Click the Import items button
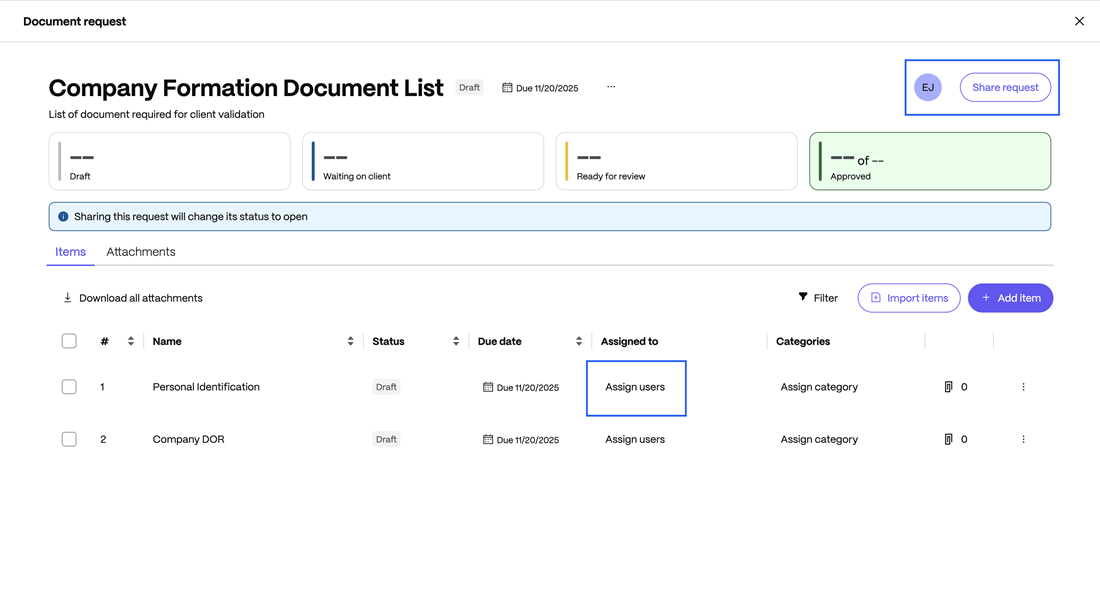This screenshot has height=596, width=1100. (909, 297)
